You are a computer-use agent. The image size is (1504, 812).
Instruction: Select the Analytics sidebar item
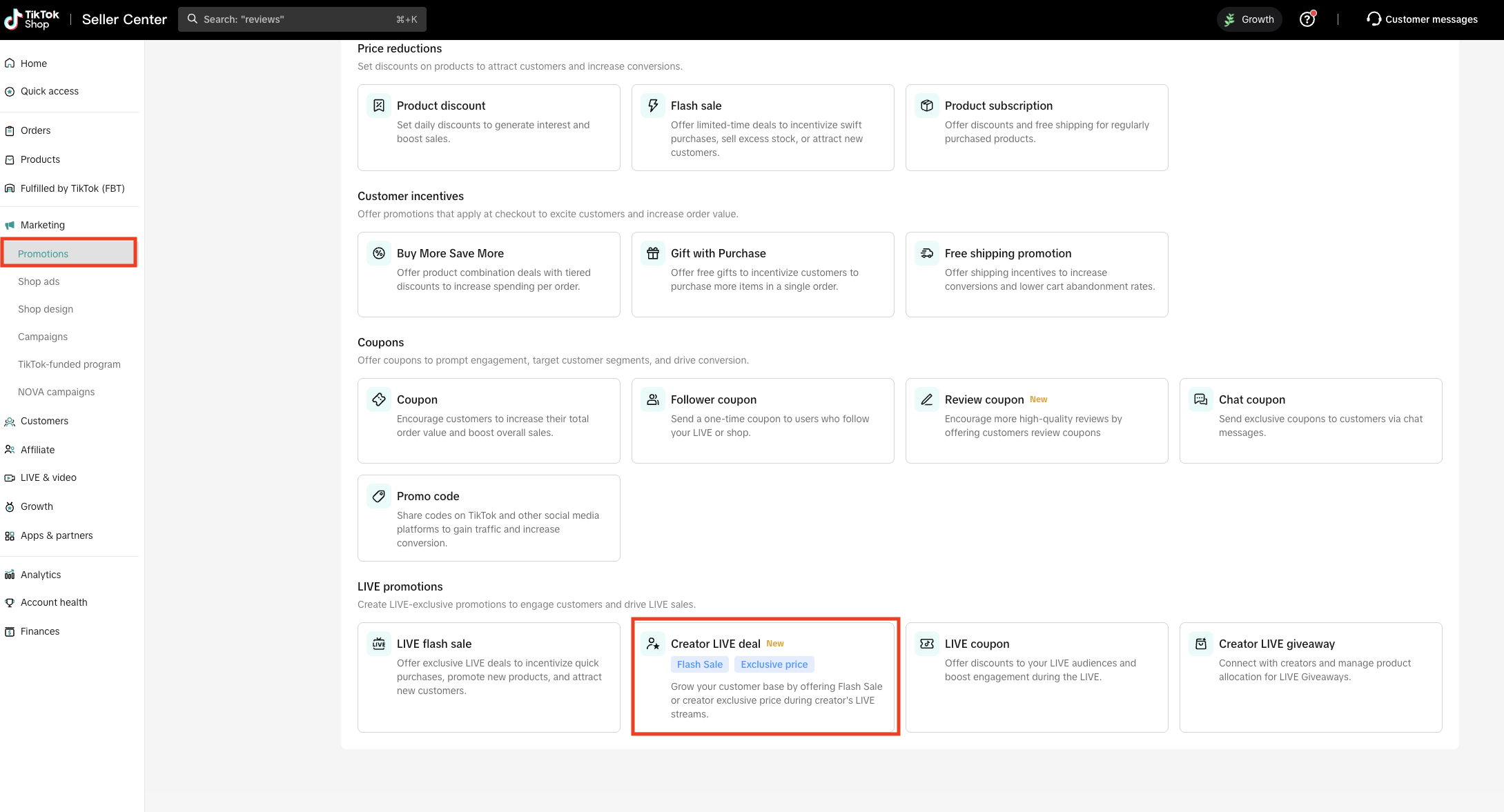point(41,575)
